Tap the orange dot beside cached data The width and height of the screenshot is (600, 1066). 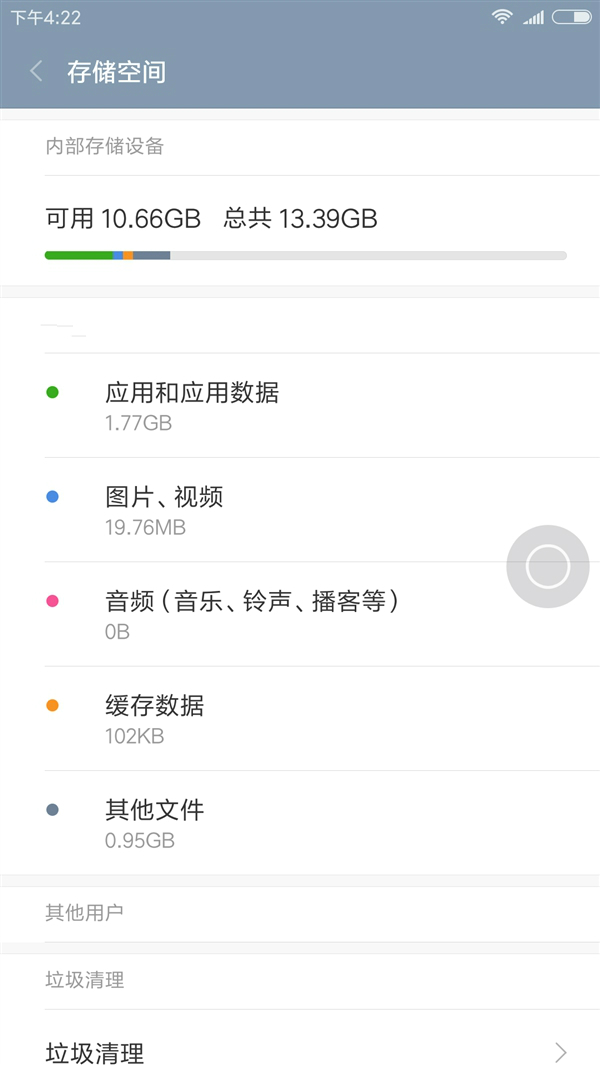(x=52, y=705)
